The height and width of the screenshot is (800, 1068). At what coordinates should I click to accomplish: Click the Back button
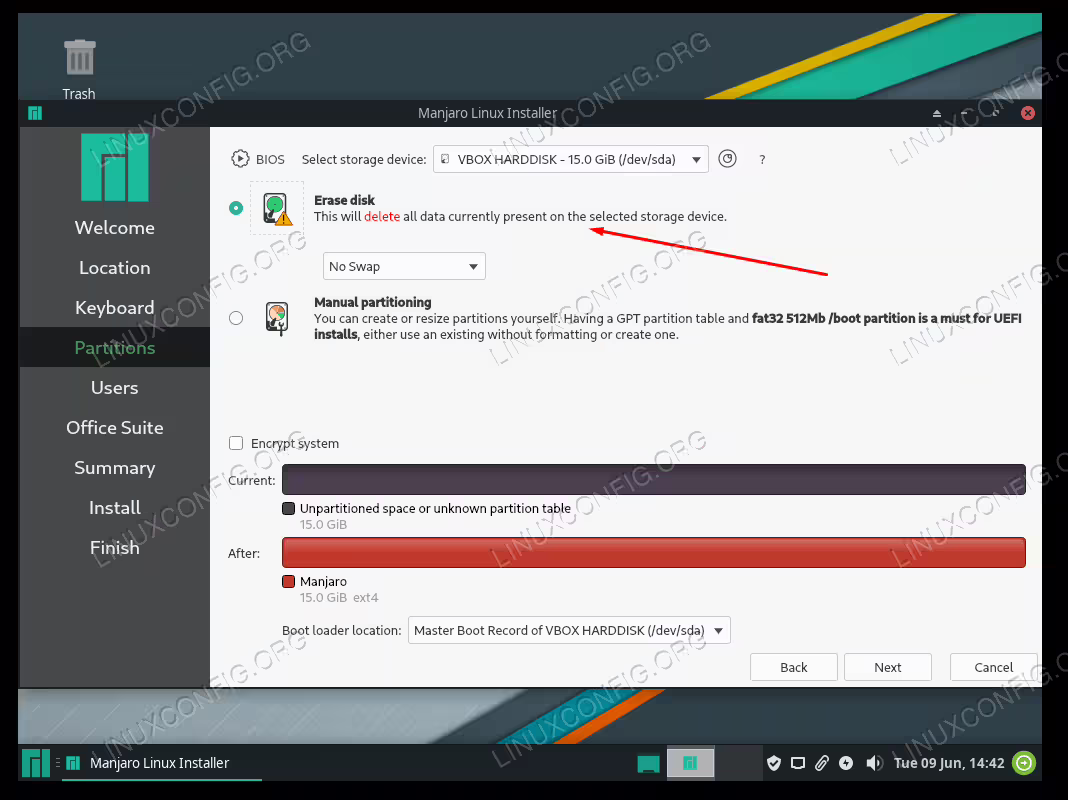click(794, 667)
